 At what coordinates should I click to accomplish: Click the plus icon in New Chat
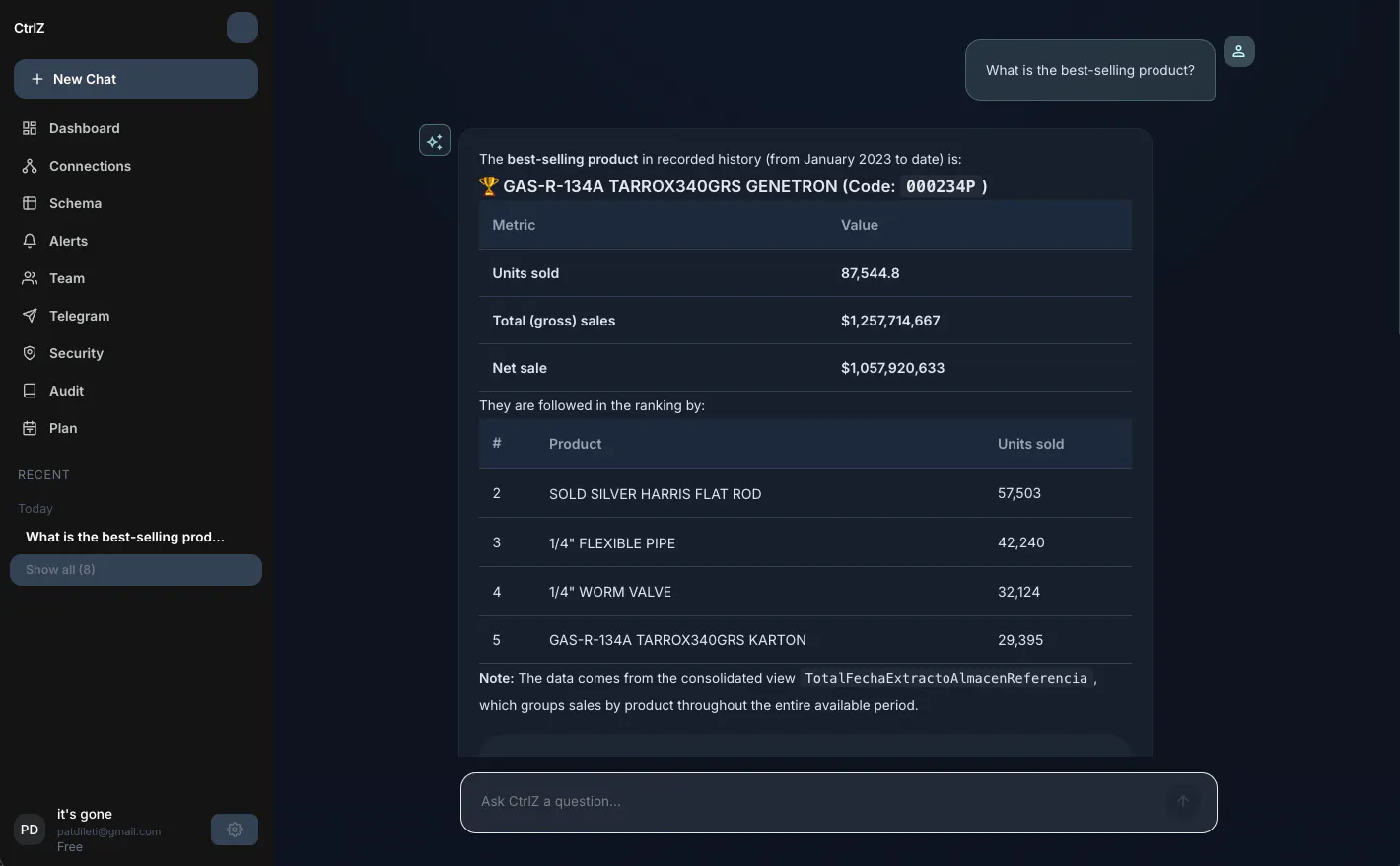(x=37, y=79)
